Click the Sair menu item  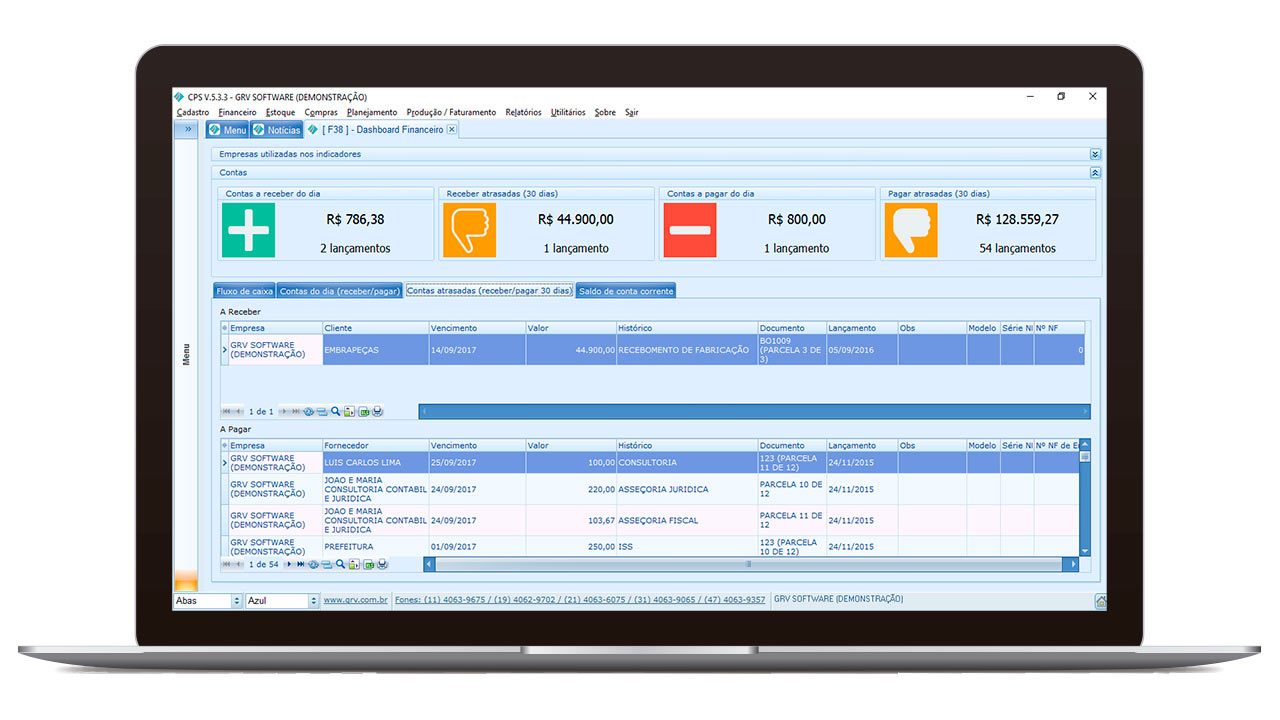632,112
